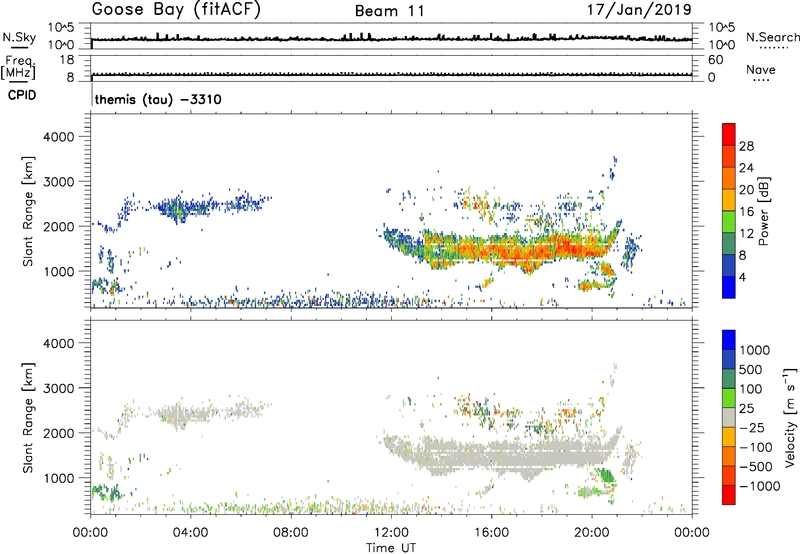Click the top blue segment of velocity colorbar

(x=729, y=340)
